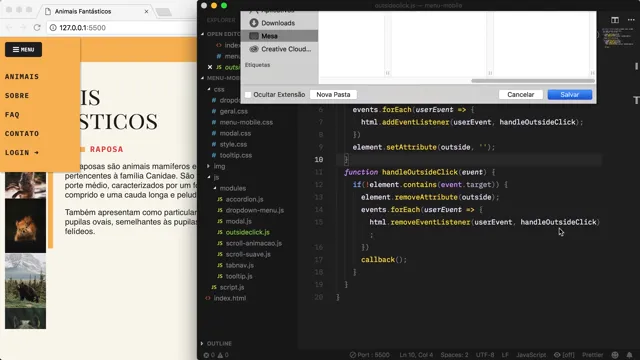Click the LF line ending indicator
The width and height of the screenshot is (640, 360).
coord(505,355)
